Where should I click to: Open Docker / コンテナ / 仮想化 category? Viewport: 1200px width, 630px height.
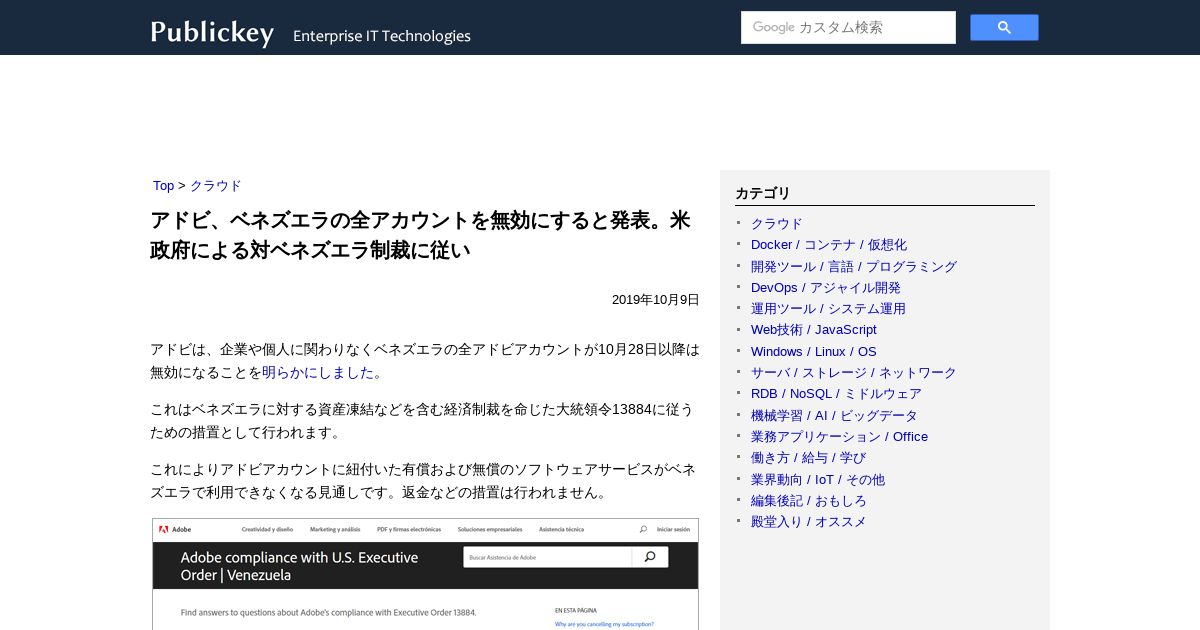tap(829, 244)
